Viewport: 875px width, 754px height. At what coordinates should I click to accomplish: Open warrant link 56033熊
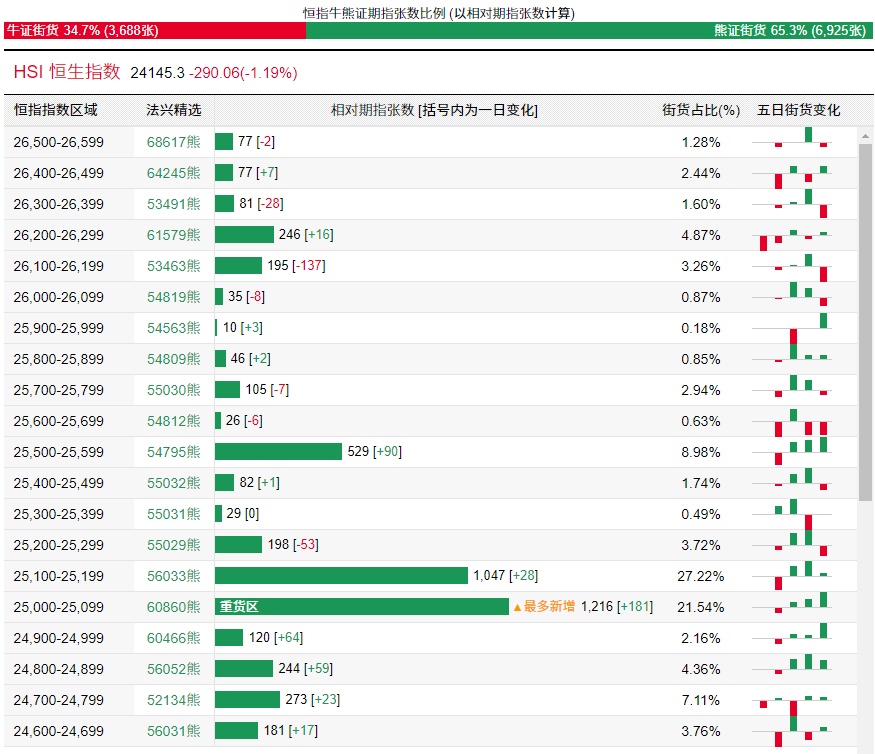coord(174,576)
